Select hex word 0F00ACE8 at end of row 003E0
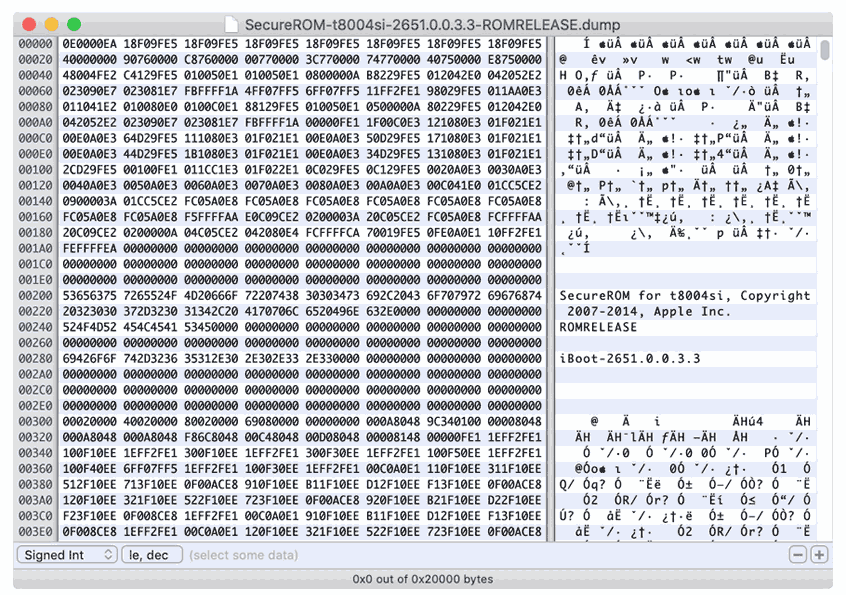The width and height of the screenshot is (846, 595). pos(515,532)
